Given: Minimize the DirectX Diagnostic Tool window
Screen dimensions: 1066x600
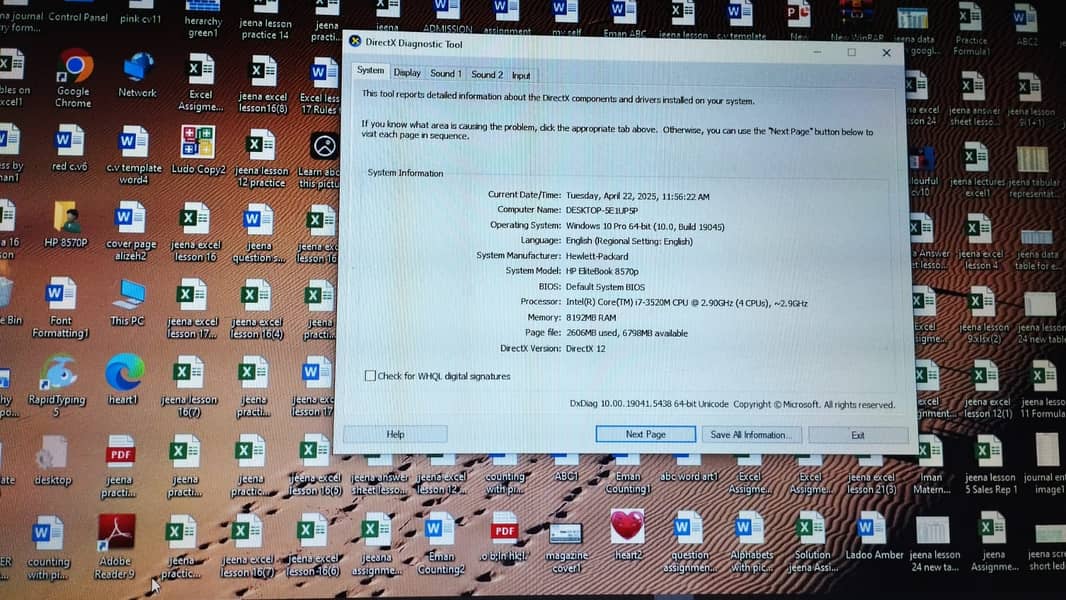Looking at the screenshot, I should (x=817, y=52).
